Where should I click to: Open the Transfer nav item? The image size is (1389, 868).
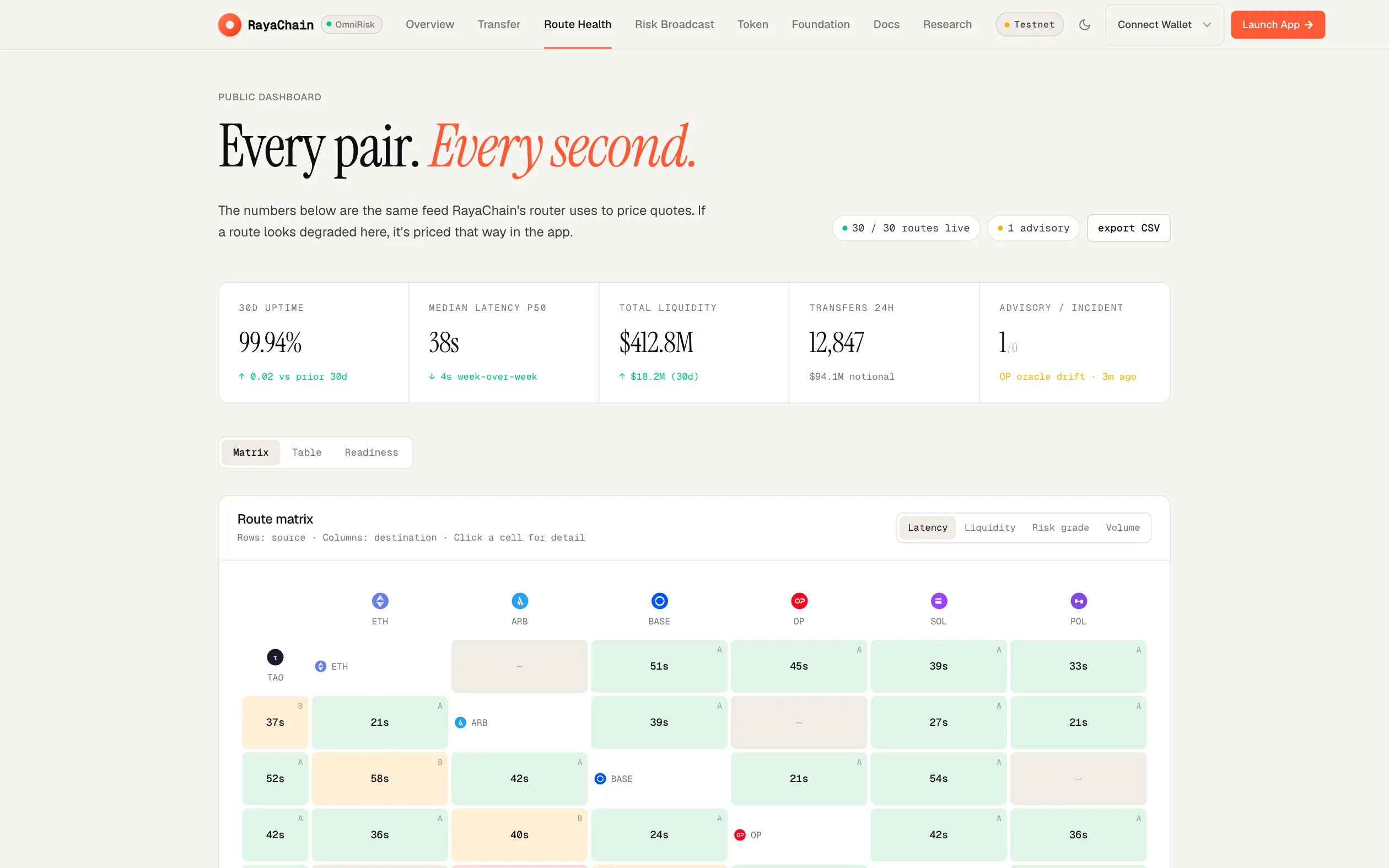pyautogui.click(x=499, y=25)
